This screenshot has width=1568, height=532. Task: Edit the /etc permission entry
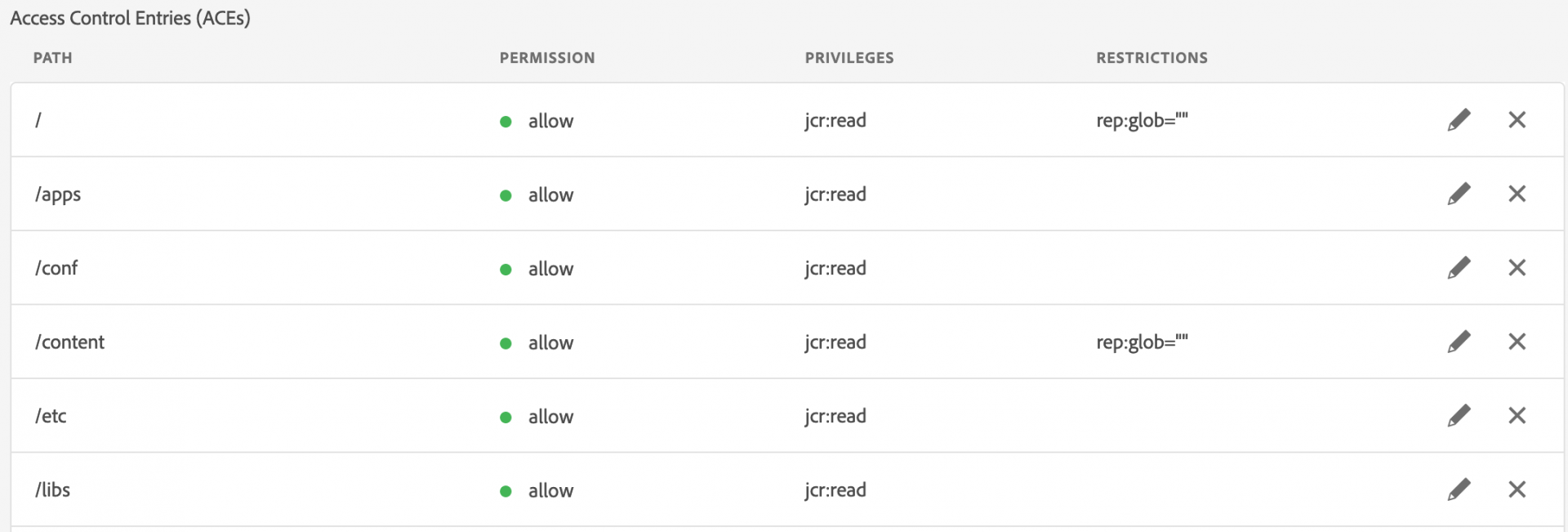pyautogui.click(x=1461, y=415)
